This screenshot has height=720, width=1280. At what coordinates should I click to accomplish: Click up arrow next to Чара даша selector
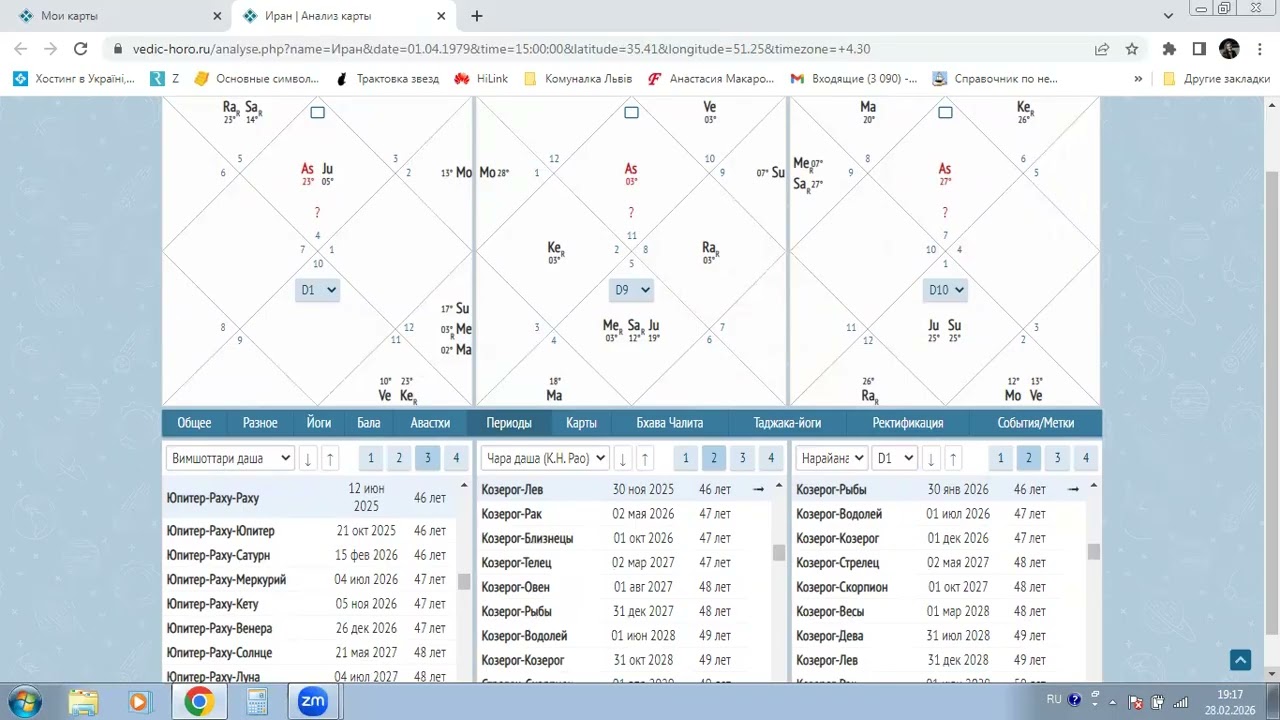coord(645,459)
